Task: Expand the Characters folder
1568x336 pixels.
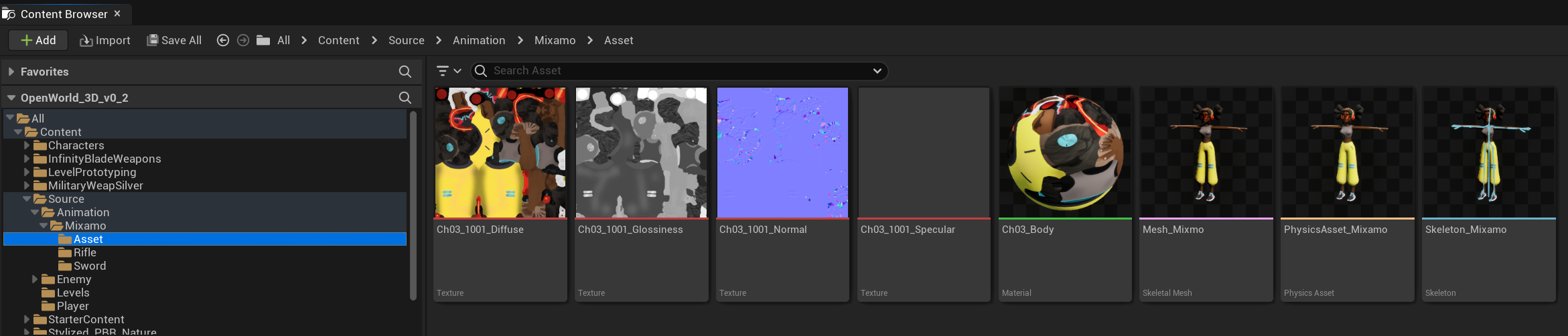Action: click(27, 145)
